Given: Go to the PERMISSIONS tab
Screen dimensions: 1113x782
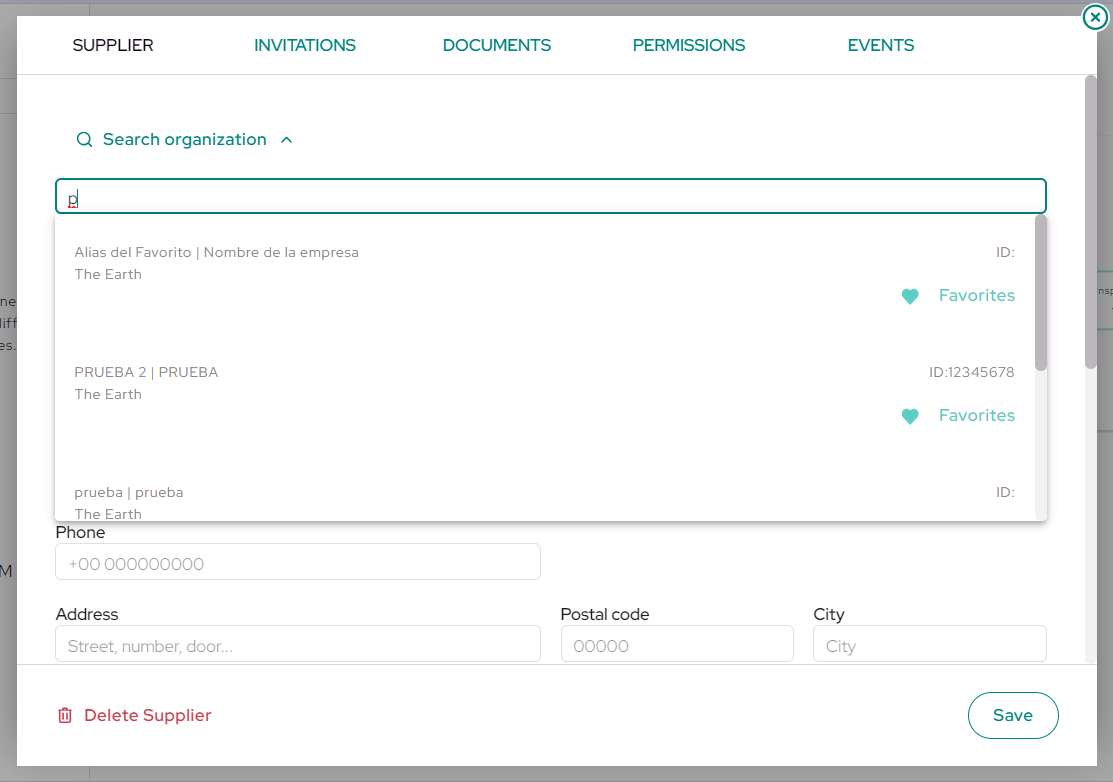Looking at the screenshot, I should [689, 45].
